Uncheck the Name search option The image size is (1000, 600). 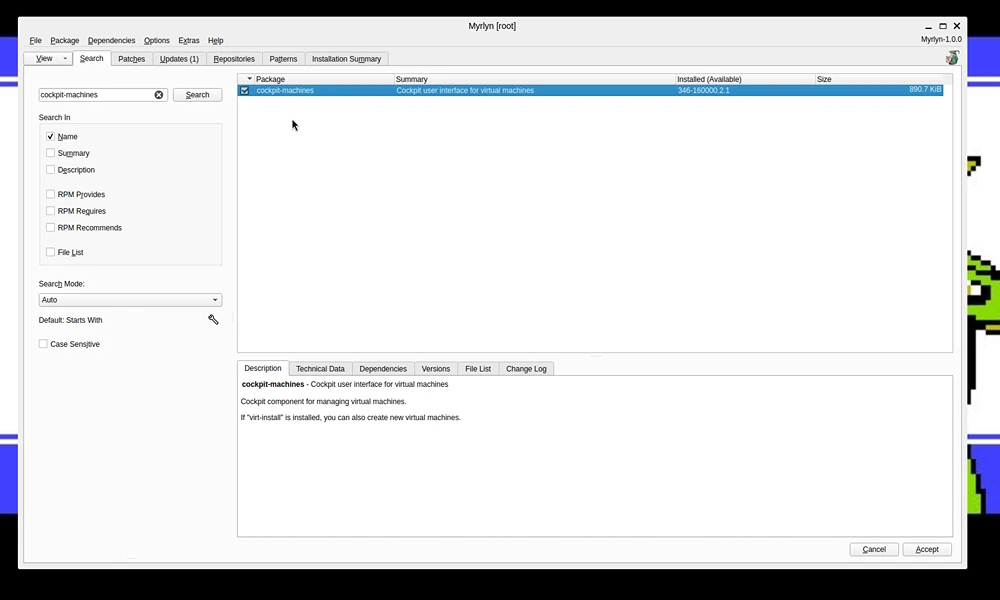[x=50, y=136]
